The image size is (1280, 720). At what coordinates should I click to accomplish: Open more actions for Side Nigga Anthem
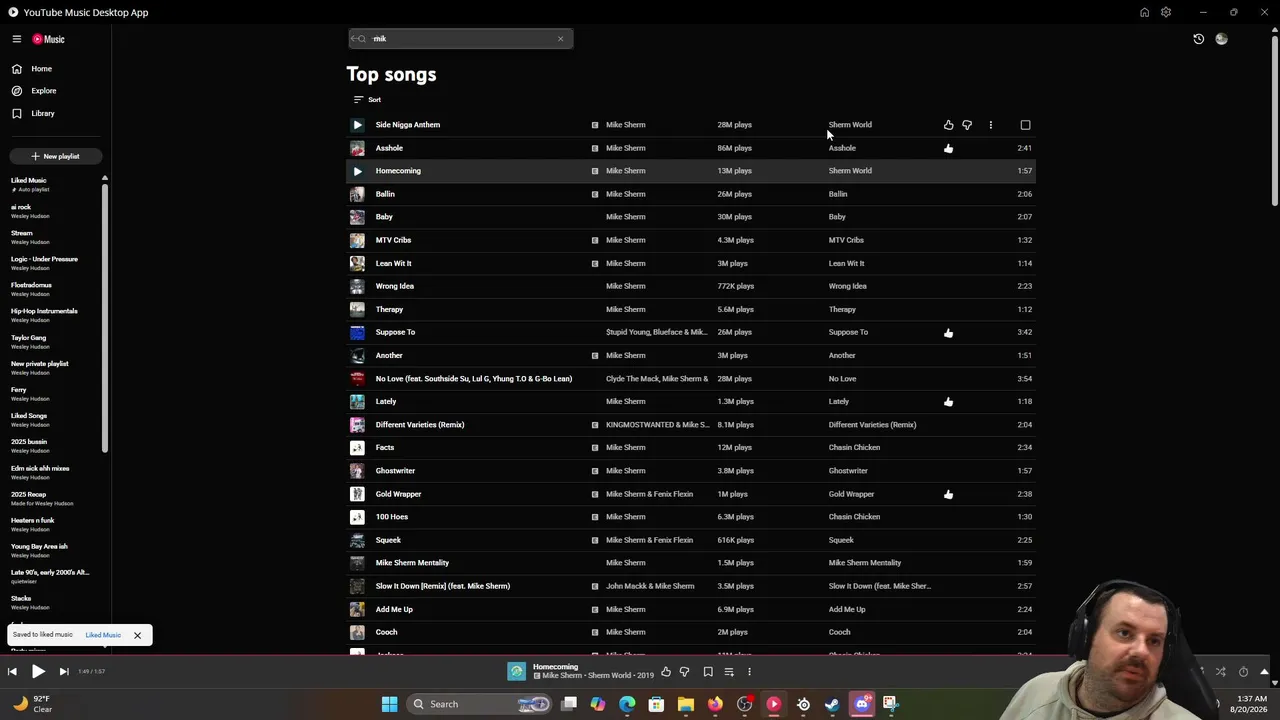(991, 125)
